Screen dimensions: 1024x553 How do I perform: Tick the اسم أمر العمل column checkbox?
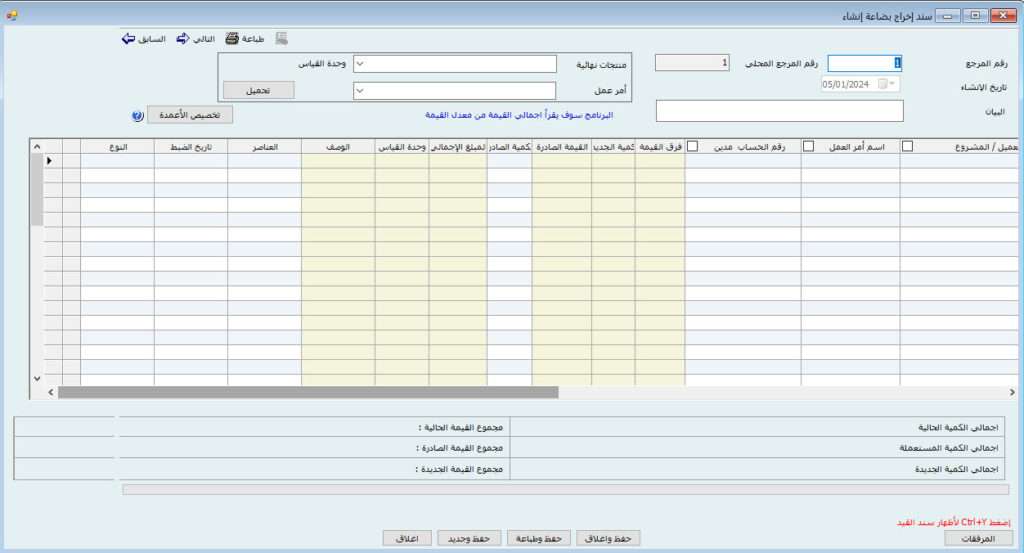click(808, 146)
